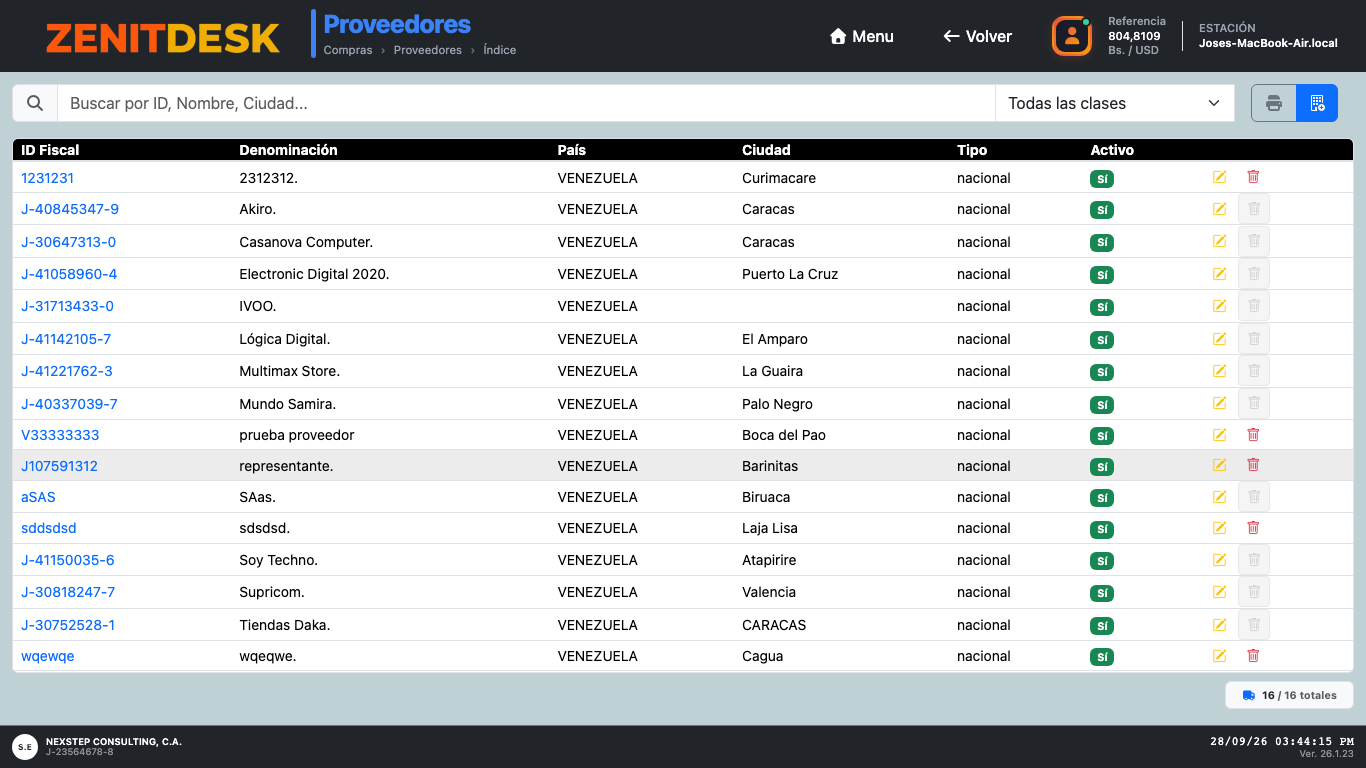This screenshot has height=768, width=1366.
Task: Click the ID Fiscal column header
Action: [50, 150]
